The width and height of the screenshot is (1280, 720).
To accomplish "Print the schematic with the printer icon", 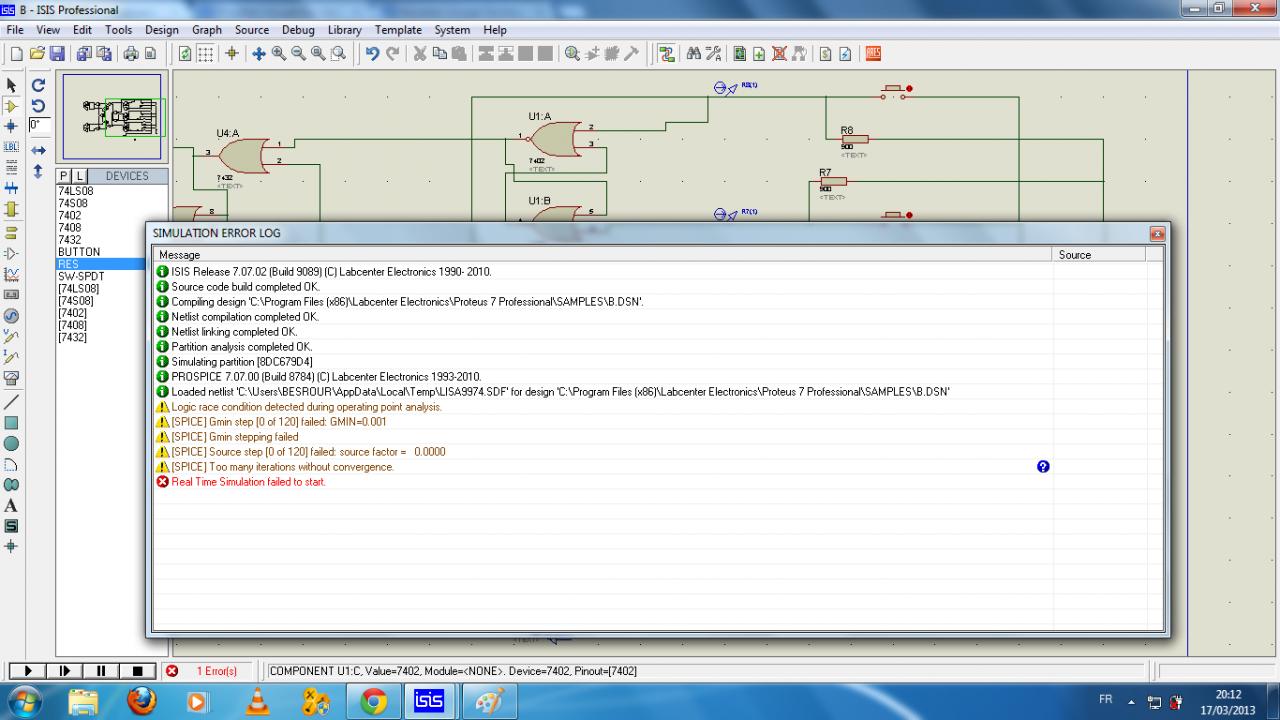I will click(x=130, y=53).
